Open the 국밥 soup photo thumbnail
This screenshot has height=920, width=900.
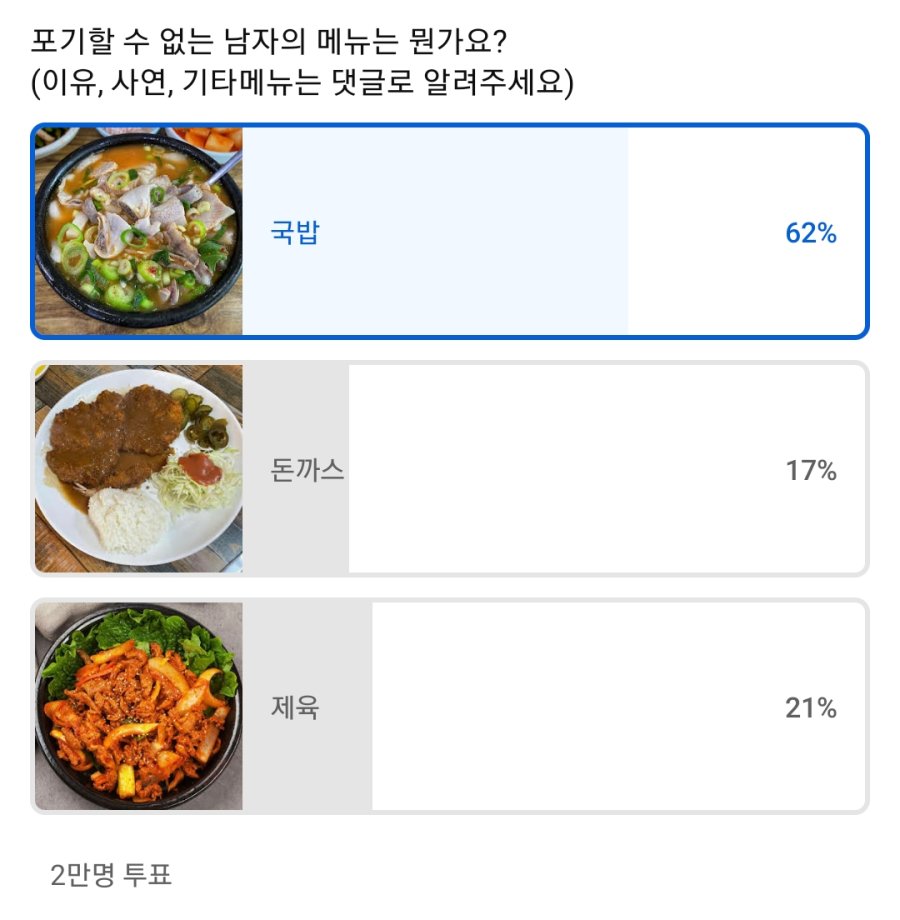[x=138, y=230]
